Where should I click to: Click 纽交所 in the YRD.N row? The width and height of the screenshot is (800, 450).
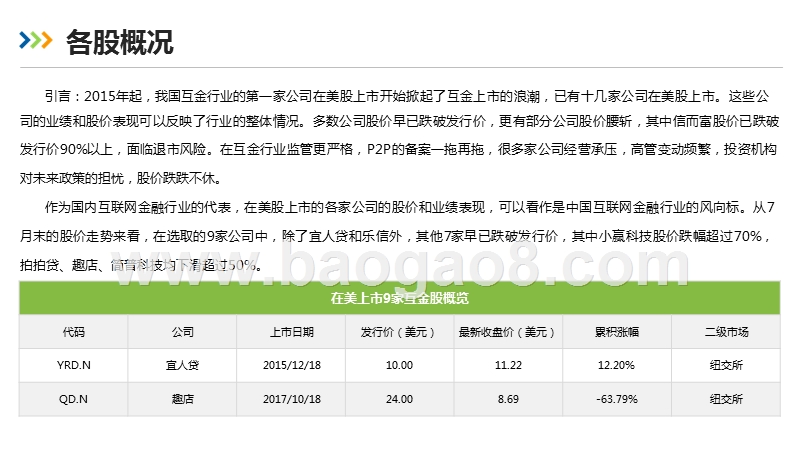click(726, 365)
